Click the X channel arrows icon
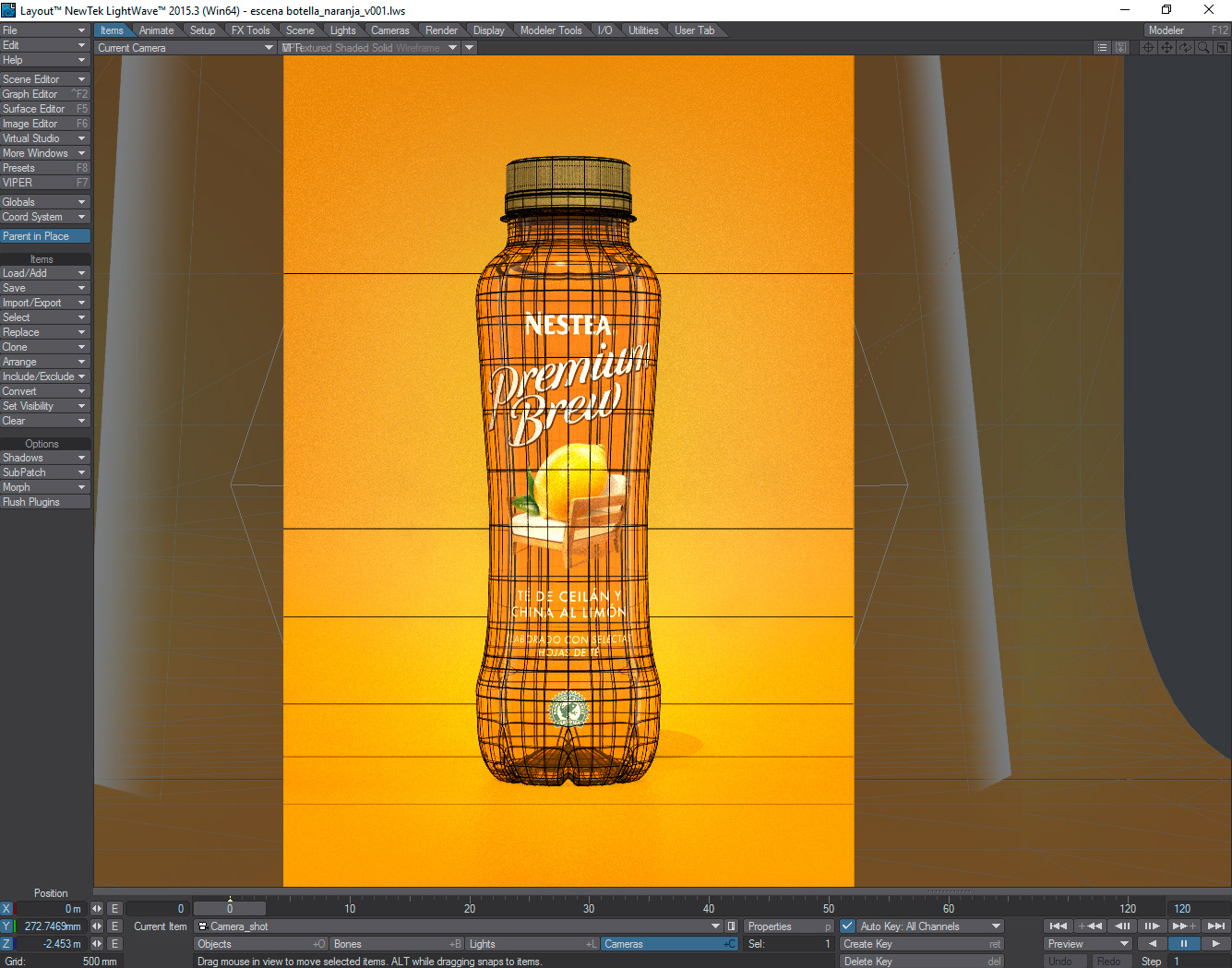The image size is (1232, 968). (97, 909)
